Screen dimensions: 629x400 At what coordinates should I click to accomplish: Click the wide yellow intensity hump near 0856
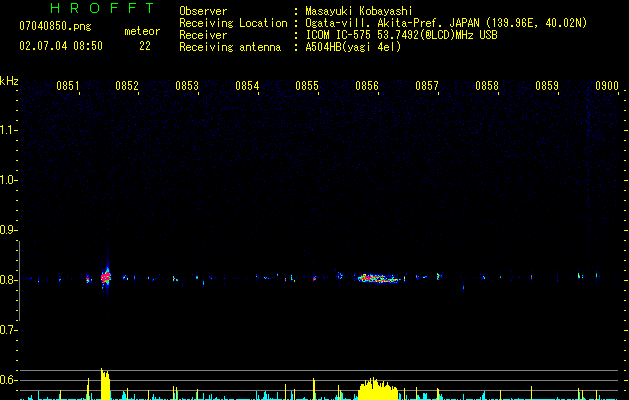pos(377,389)
